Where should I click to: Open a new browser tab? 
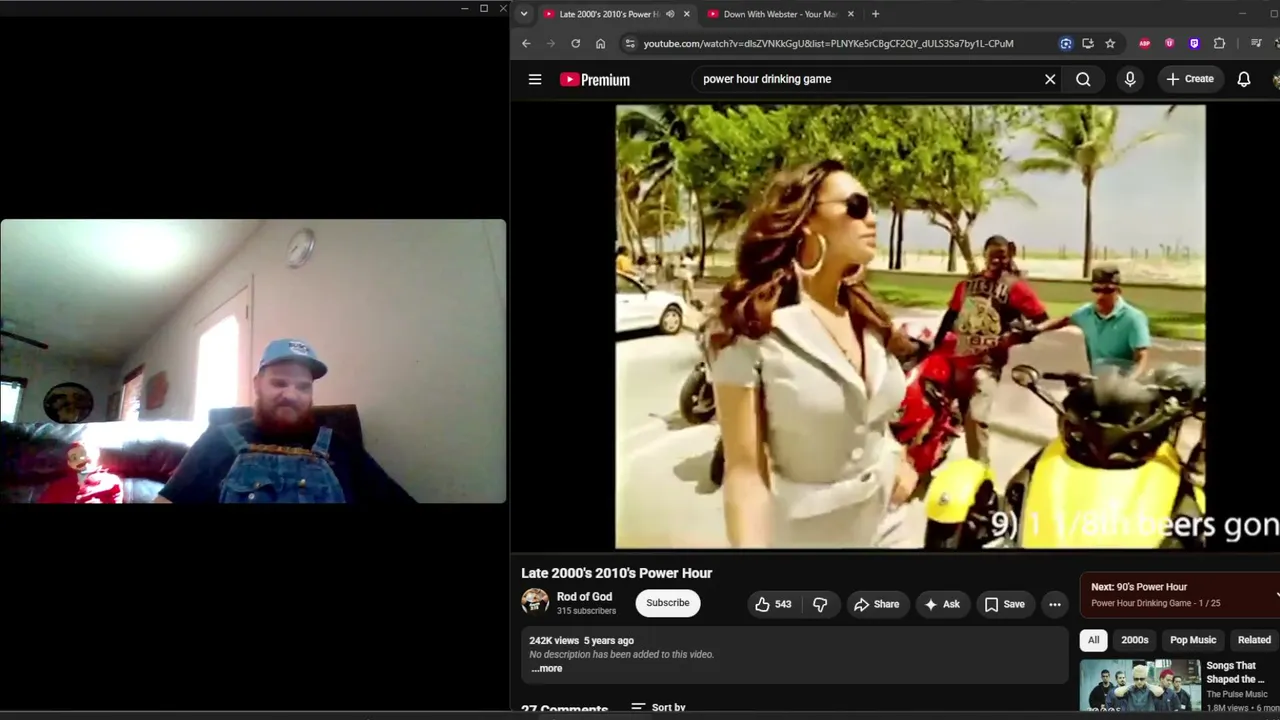(875, 14)
